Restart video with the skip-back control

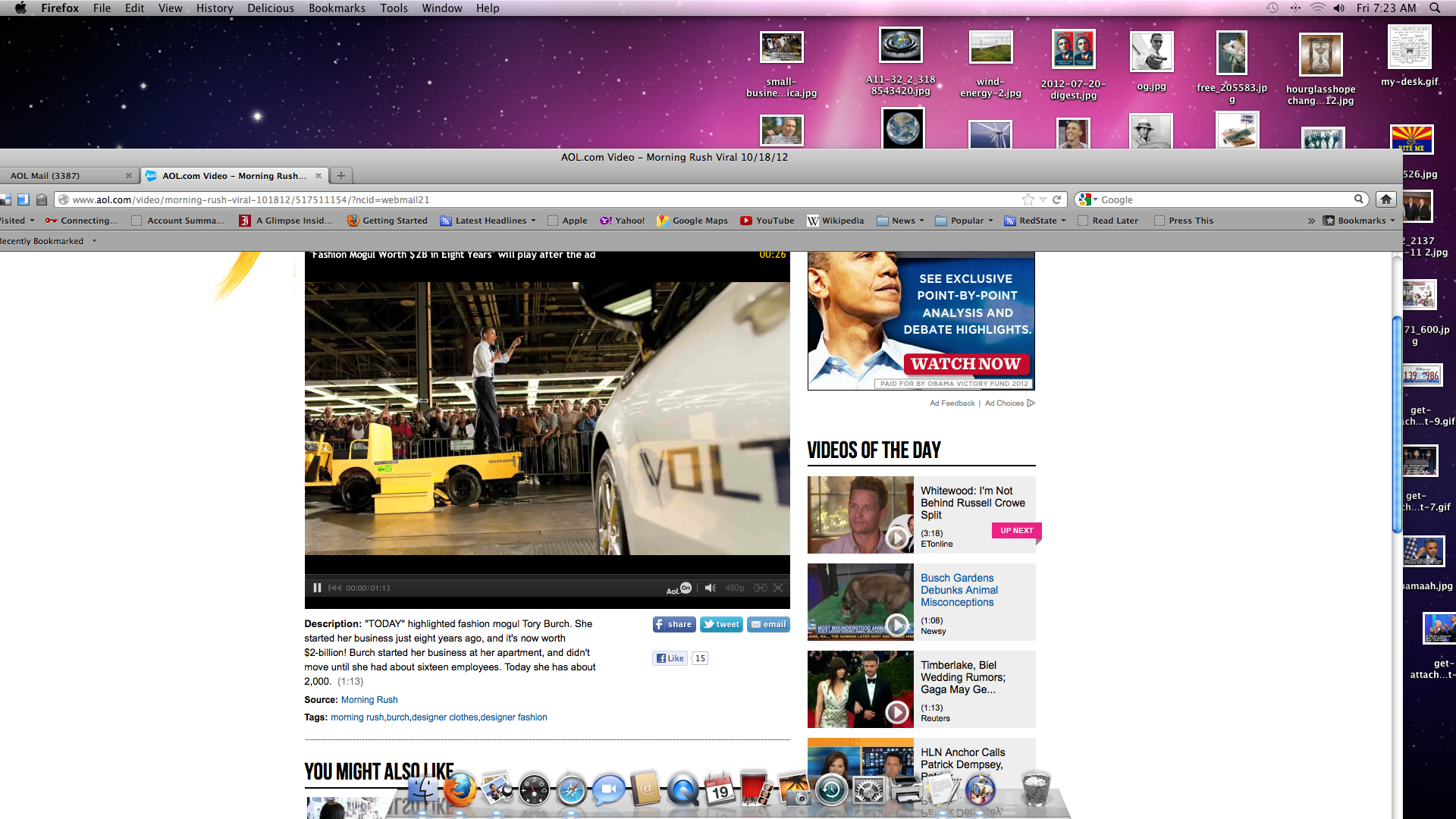pyautogui.click(x=334, y=588)
